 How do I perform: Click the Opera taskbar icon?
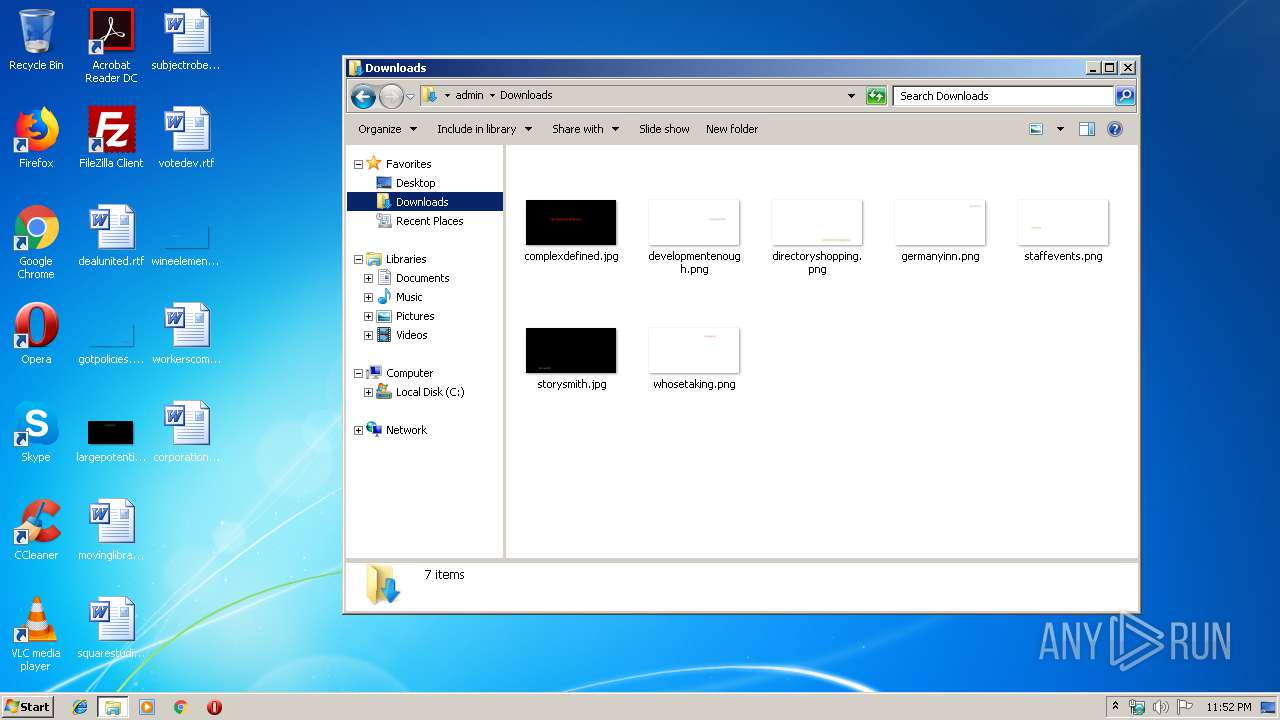pyautogui.click(x=214, y=707)
